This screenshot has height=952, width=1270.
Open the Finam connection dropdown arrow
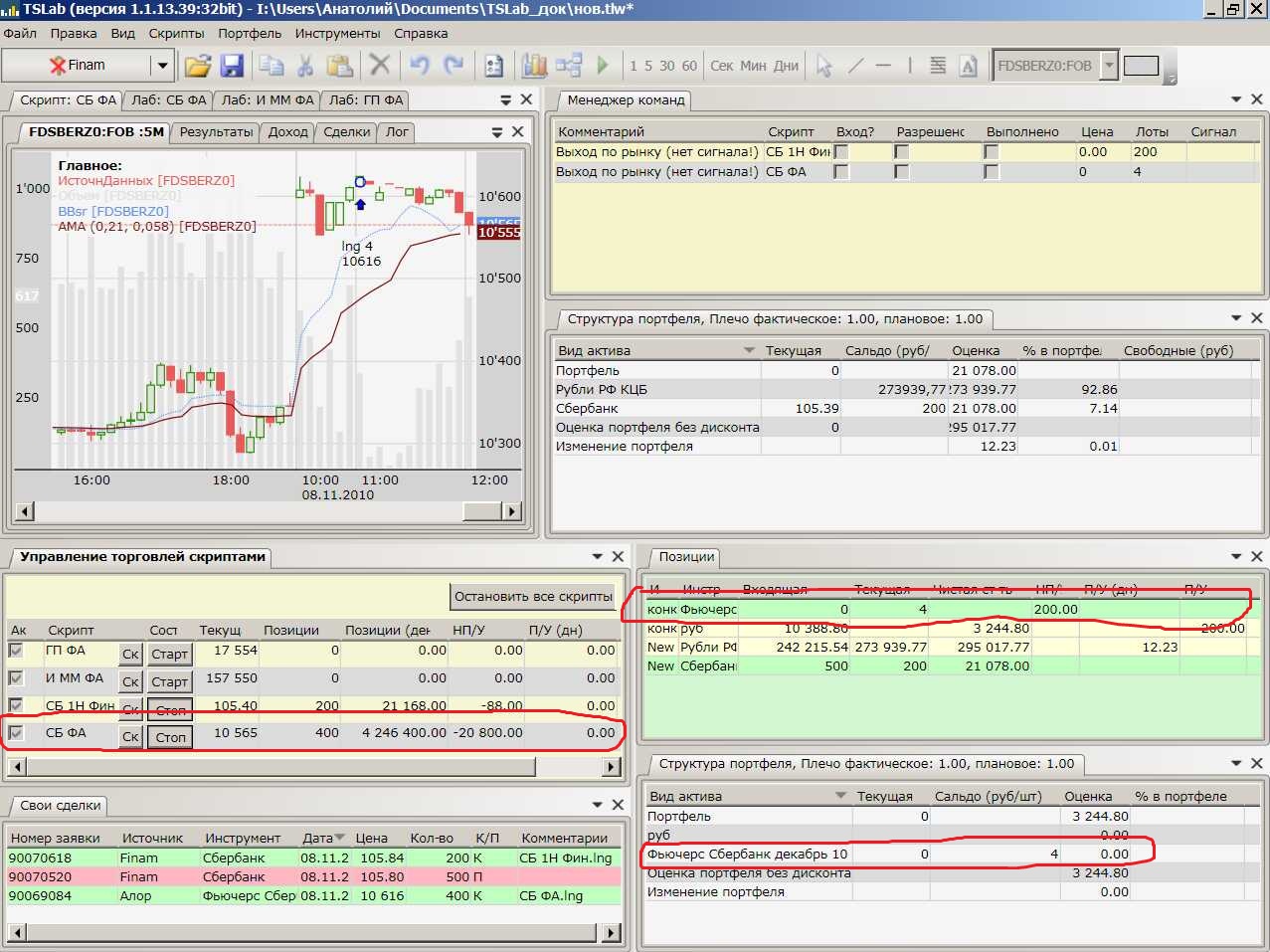[x=162, y=66]
